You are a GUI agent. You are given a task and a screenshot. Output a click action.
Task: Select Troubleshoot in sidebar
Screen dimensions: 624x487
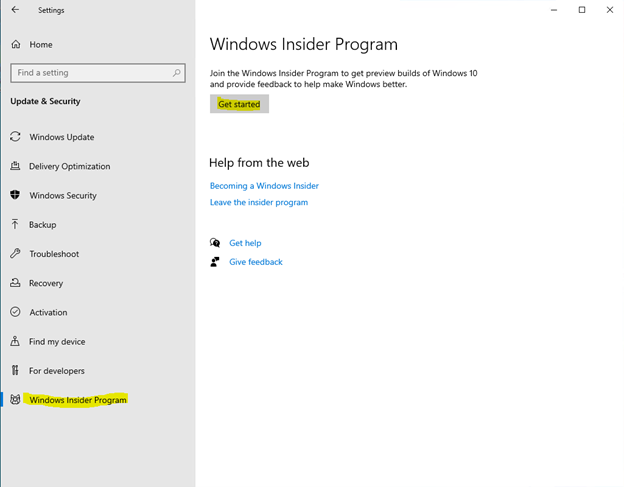[x=54, y=254]
